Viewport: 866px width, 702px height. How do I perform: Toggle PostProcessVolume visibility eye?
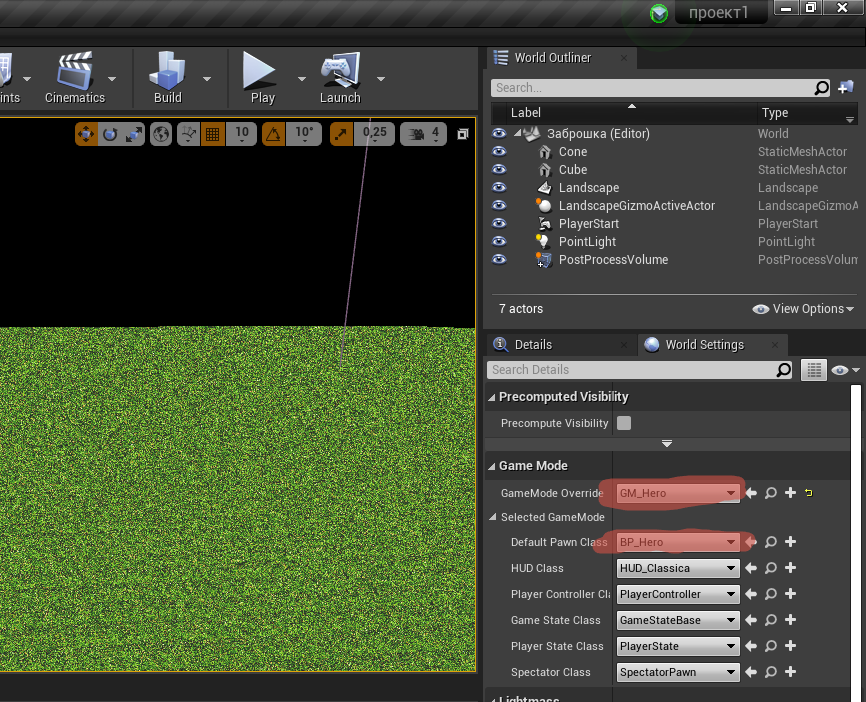point(499,259)
